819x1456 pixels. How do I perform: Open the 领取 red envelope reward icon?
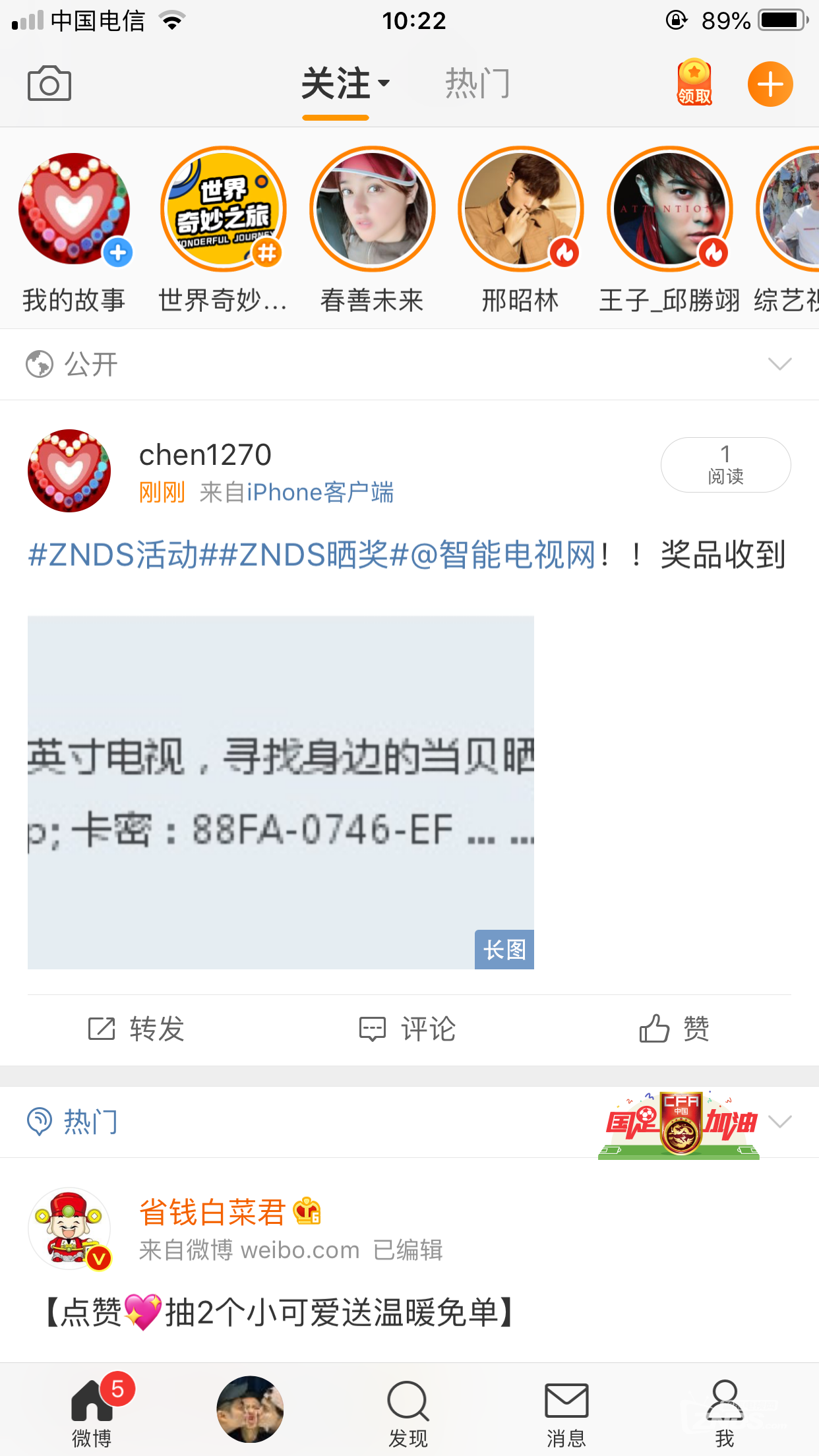coord(694,83)
